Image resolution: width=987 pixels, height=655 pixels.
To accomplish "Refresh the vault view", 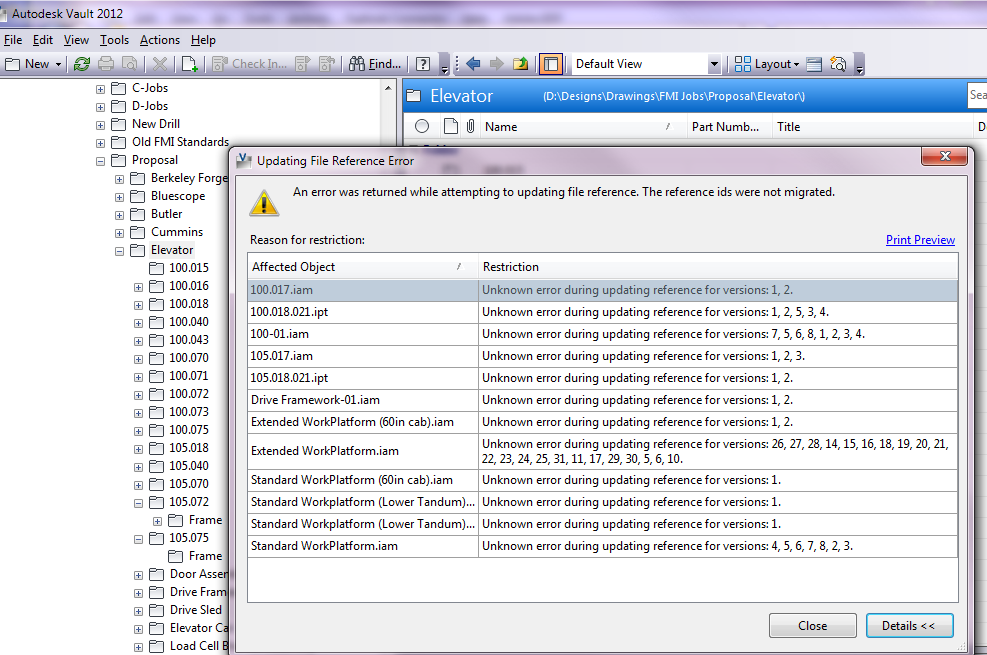I will [82, 63].
